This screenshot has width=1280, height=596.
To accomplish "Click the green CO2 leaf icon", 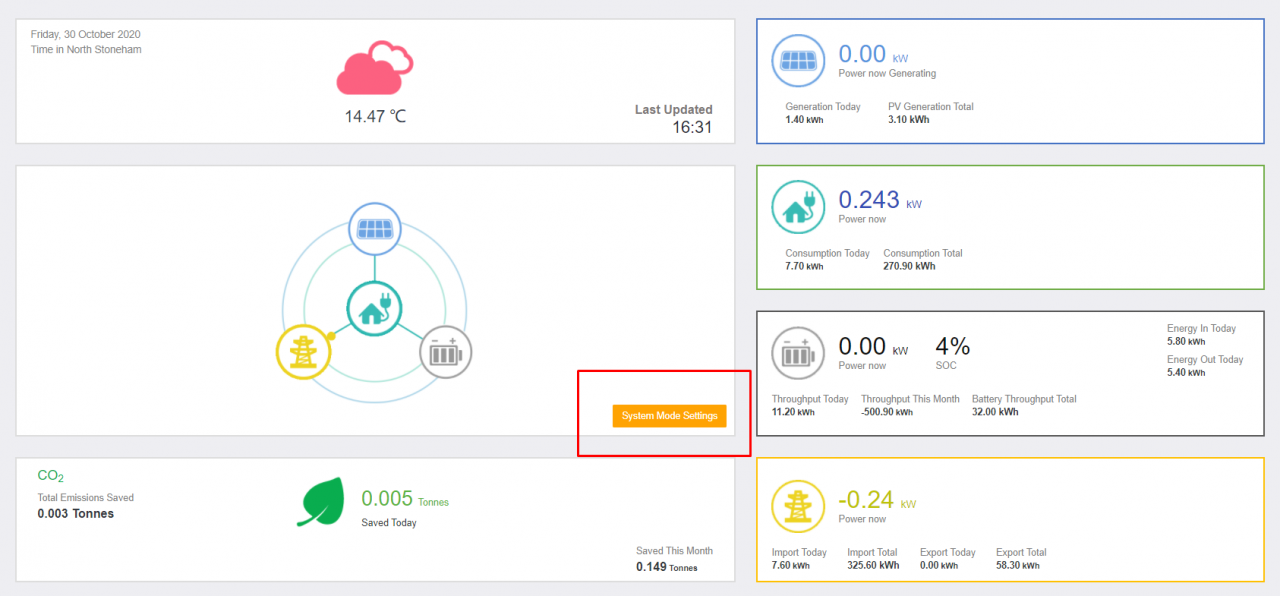I will 321,502.
